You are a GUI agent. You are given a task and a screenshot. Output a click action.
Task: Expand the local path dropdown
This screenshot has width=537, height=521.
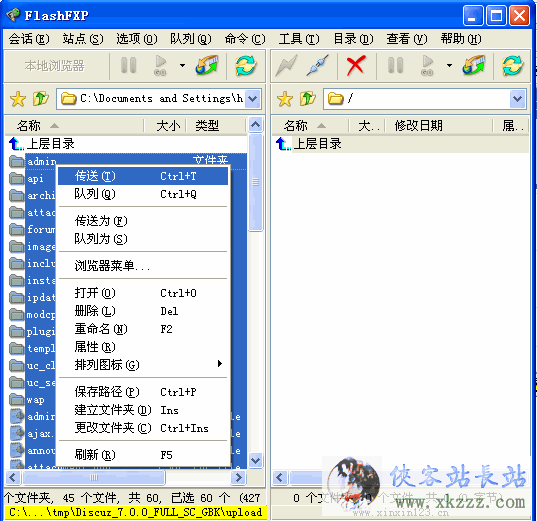(253, 99)
